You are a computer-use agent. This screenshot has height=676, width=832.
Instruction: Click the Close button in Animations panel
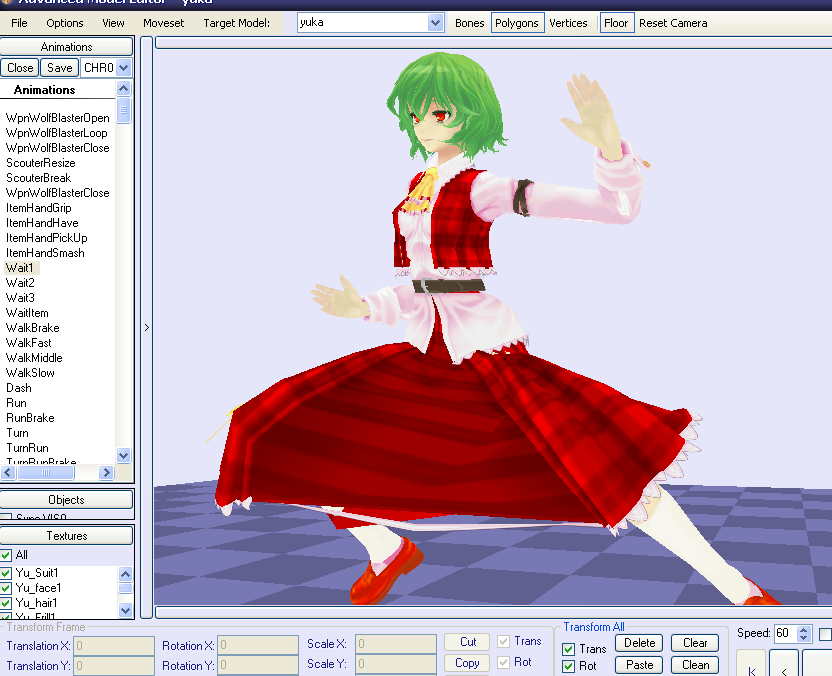click(x=20, y=68)
